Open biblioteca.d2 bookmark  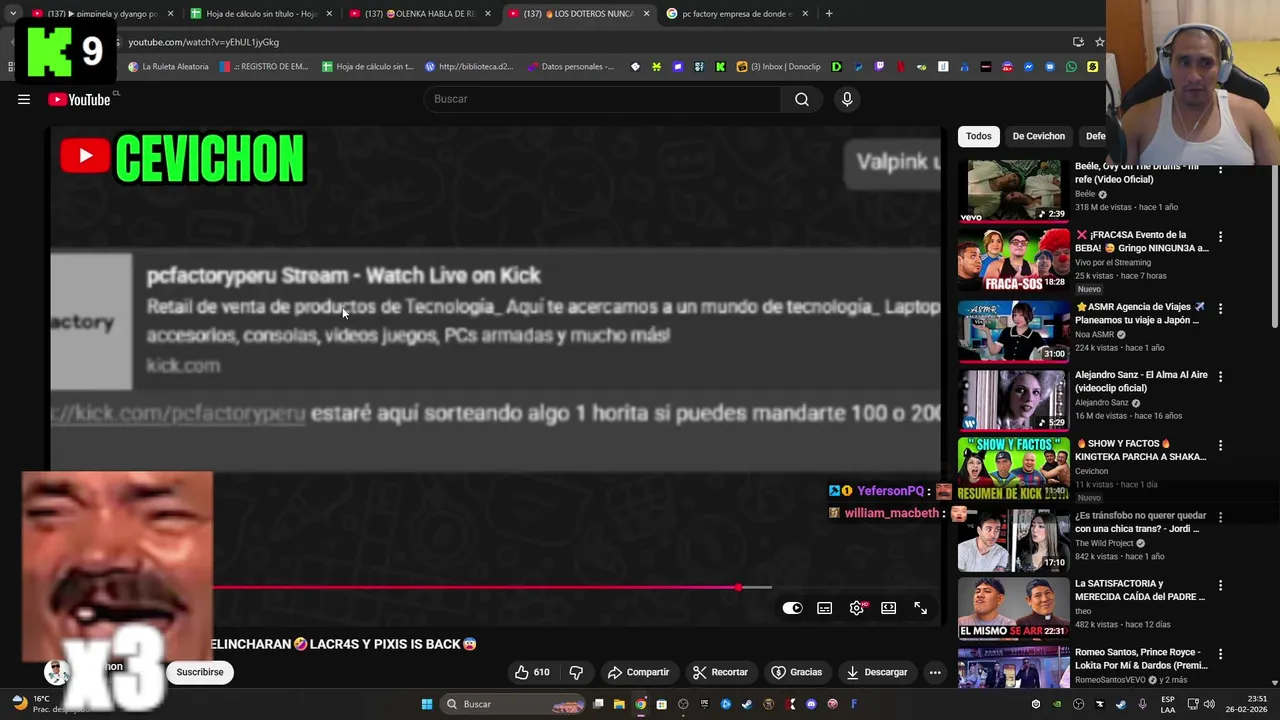469,67
